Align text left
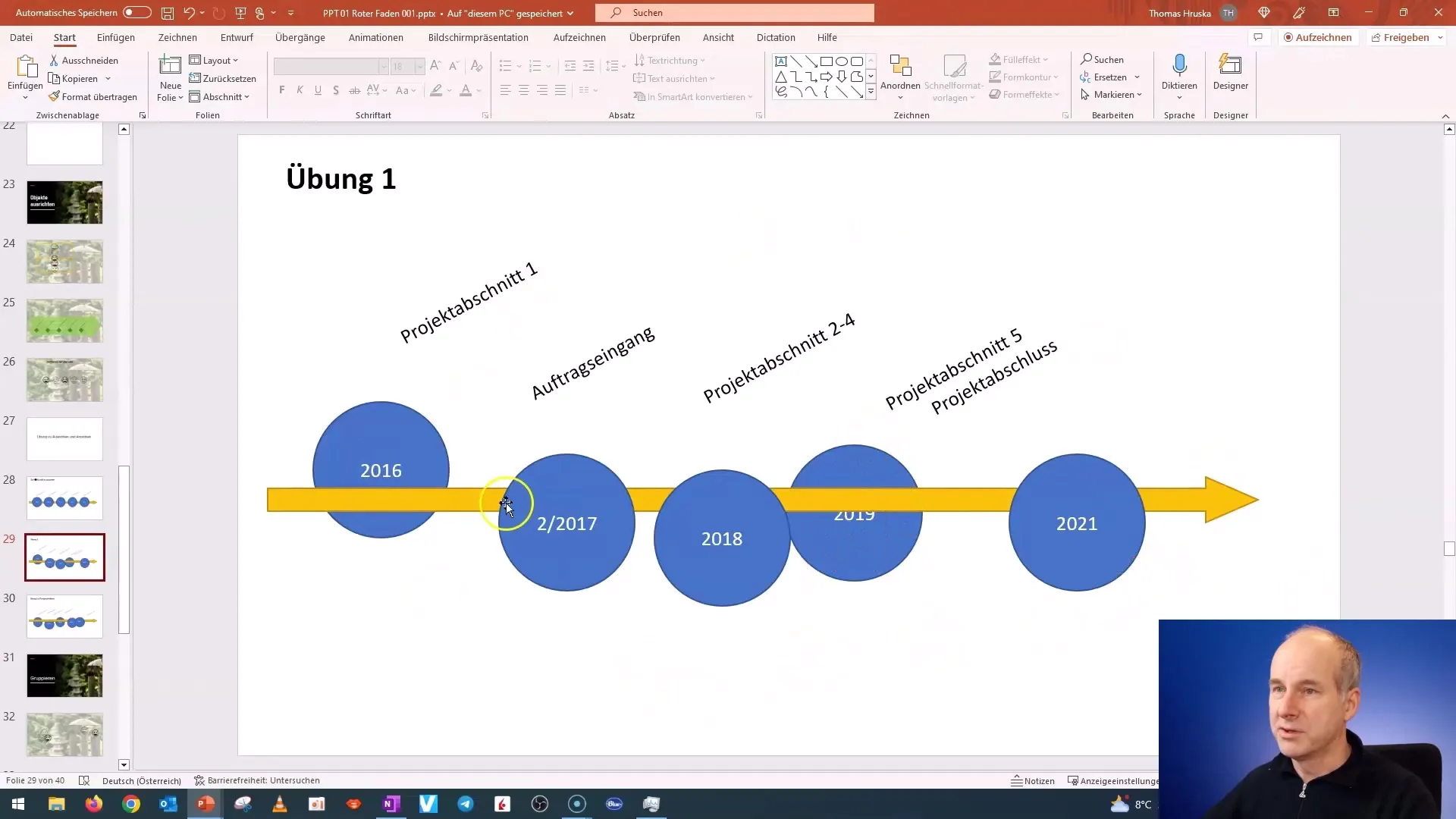Image resolution: width=1456 pixels, height=819 pixels. pos(506,90)
